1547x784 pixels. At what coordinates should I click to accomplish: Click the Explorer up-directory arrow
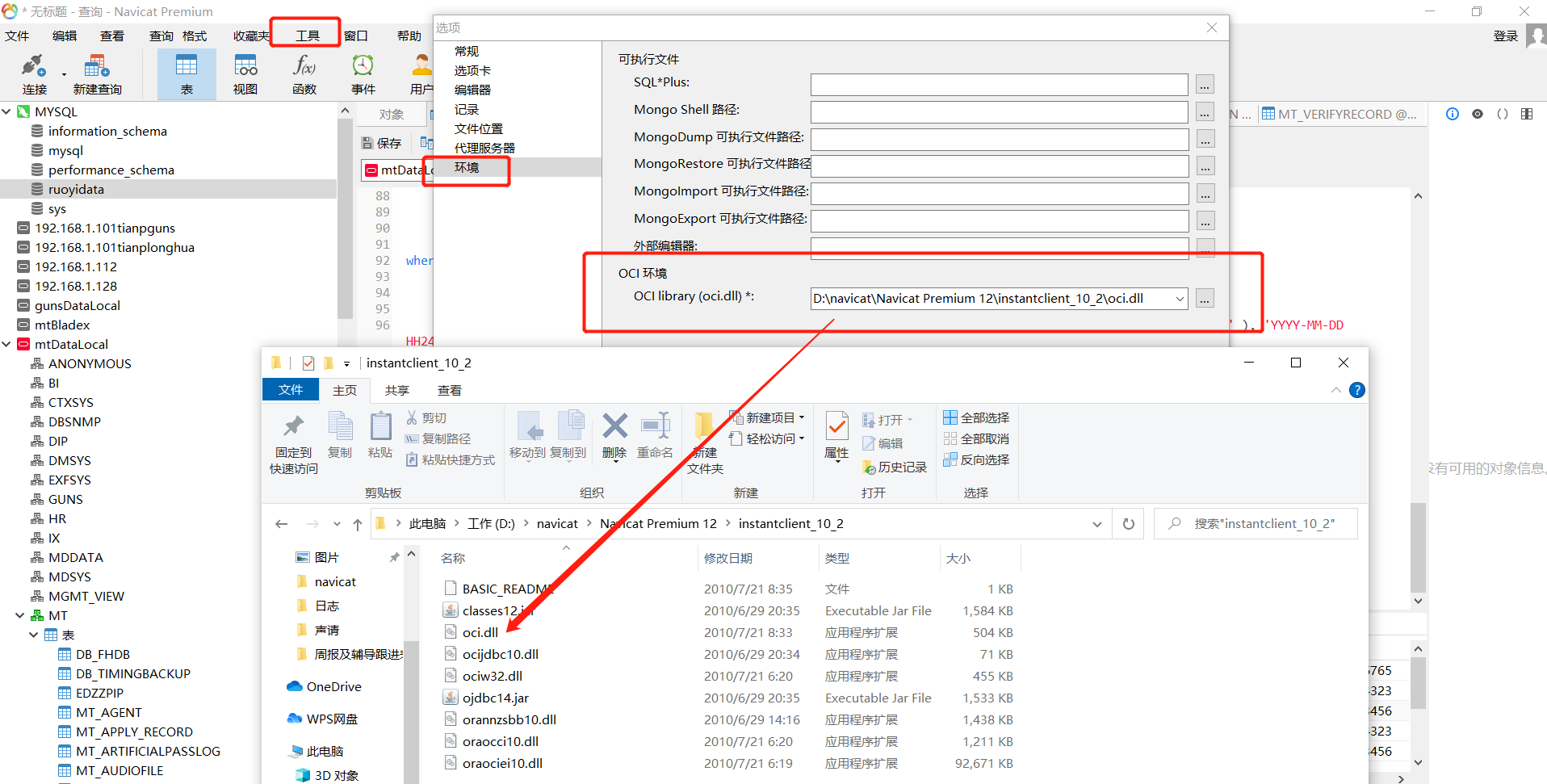[x=358, y=524]
